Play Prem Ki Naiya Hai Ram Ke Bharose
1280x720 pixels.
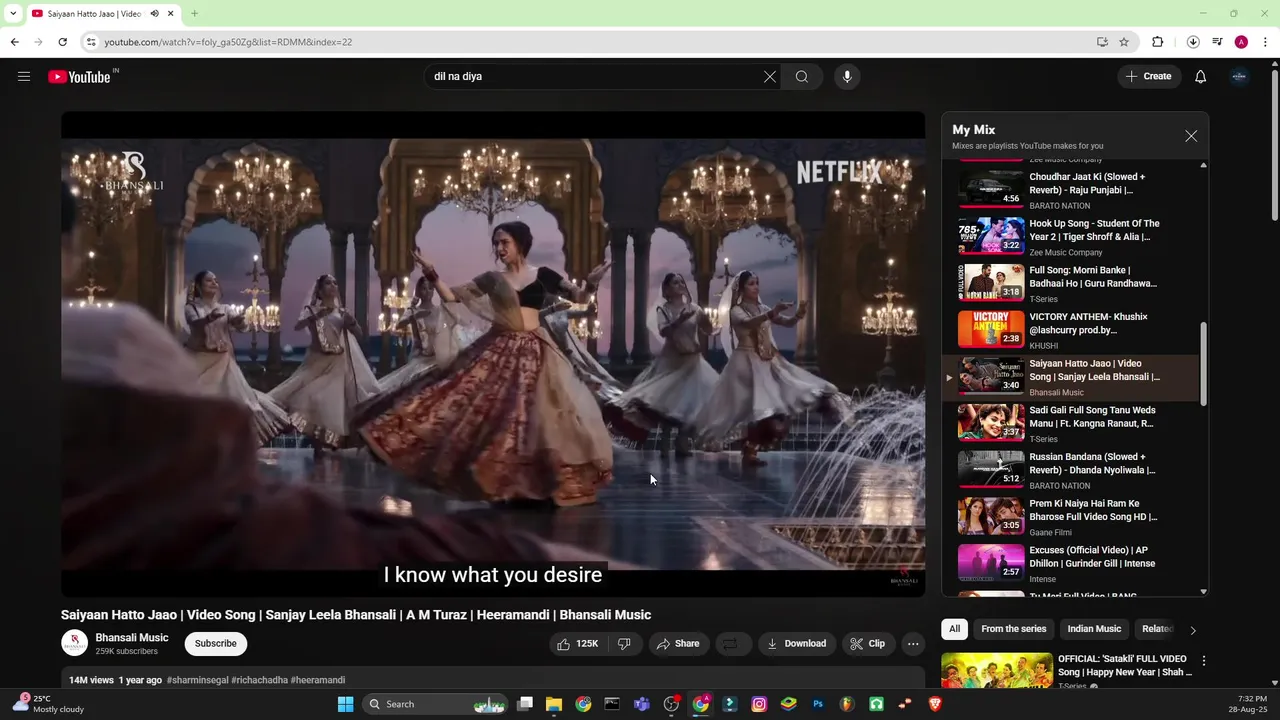[1072, 518]
